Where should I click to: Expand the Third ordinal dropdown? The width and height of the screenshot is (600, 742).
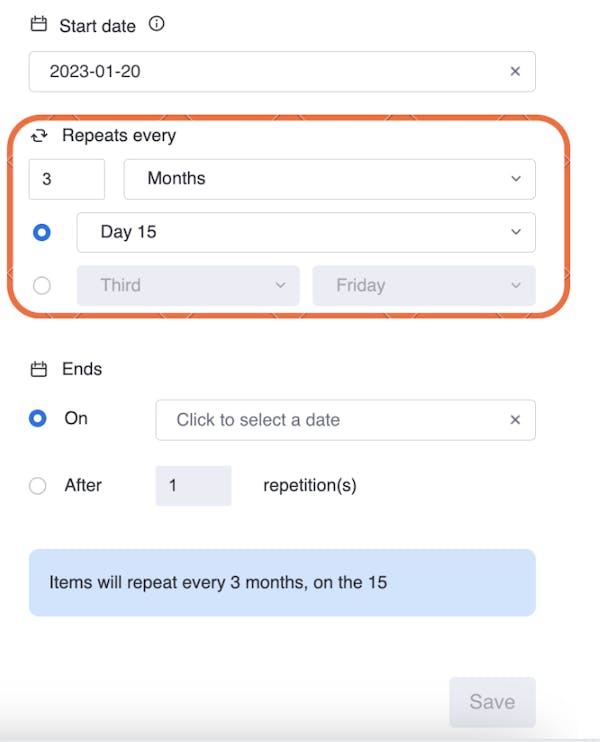(188, 285)
